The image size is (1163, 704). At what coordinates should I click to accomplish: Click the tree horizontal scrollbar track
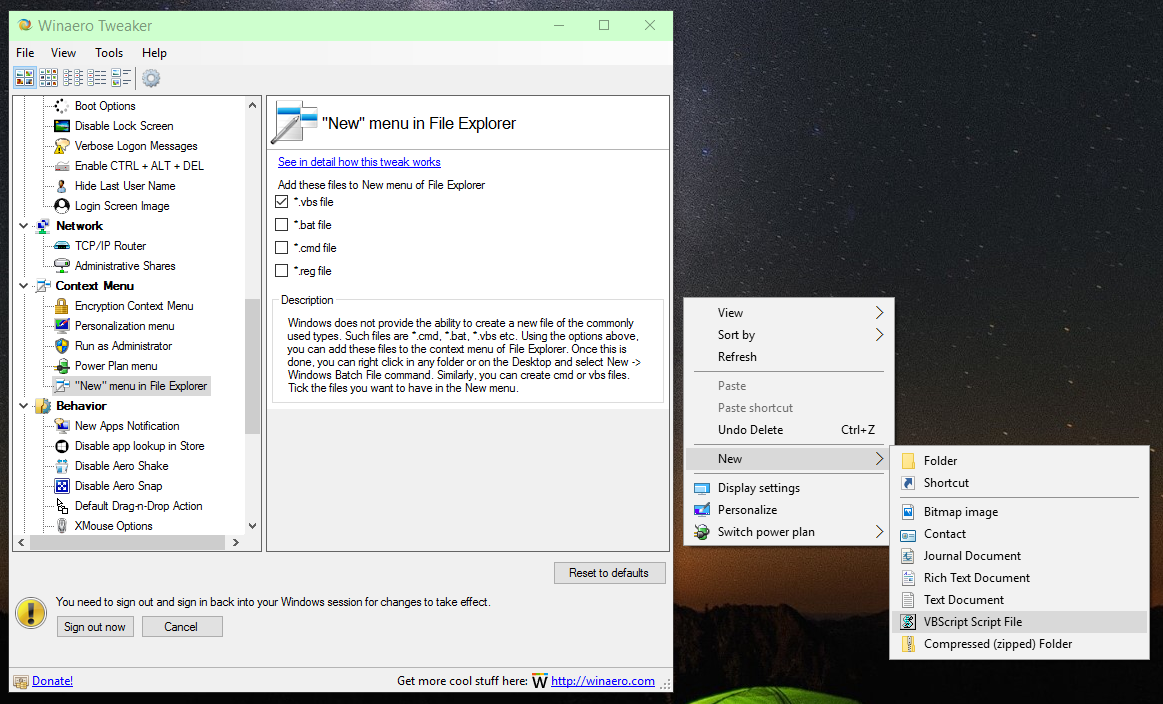coord(126,542)
